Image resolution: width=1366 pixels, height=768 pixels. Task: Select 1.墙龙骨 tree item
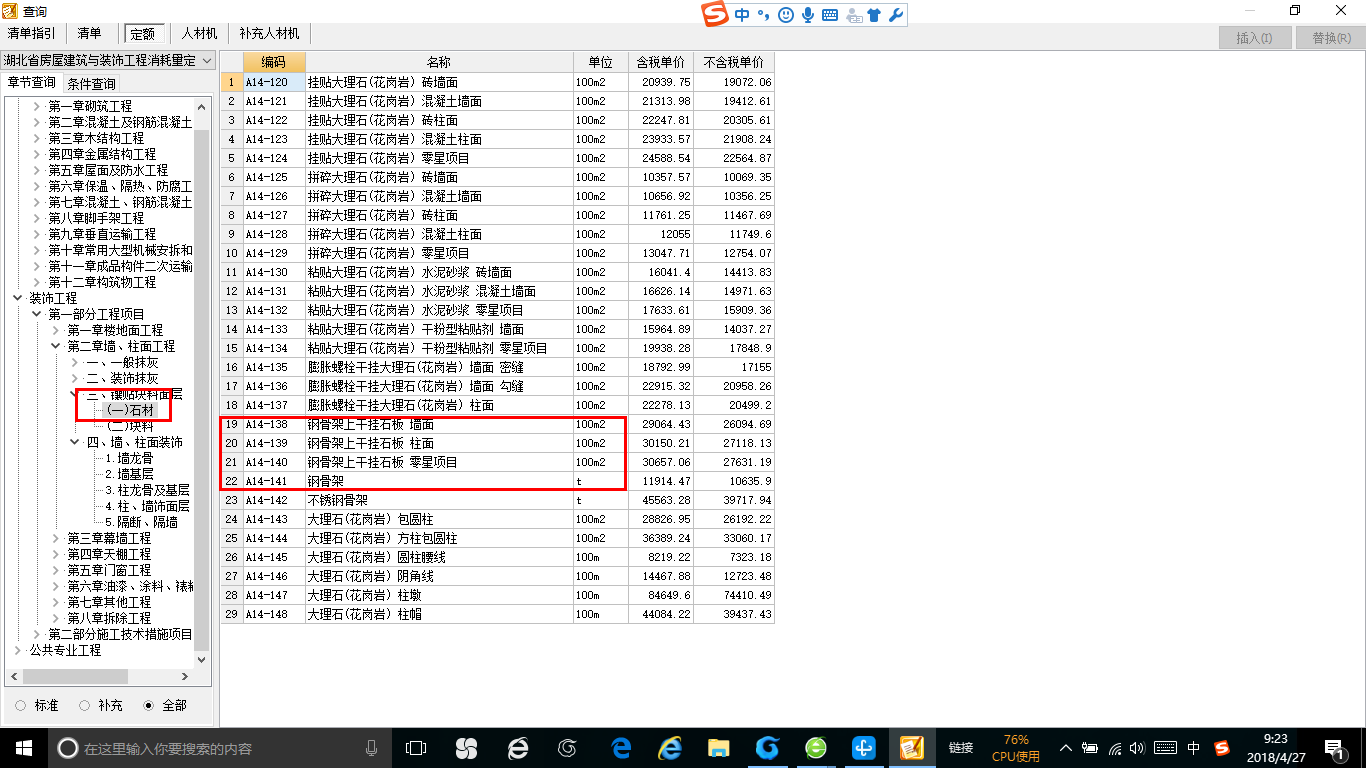[x=130, y=458]
